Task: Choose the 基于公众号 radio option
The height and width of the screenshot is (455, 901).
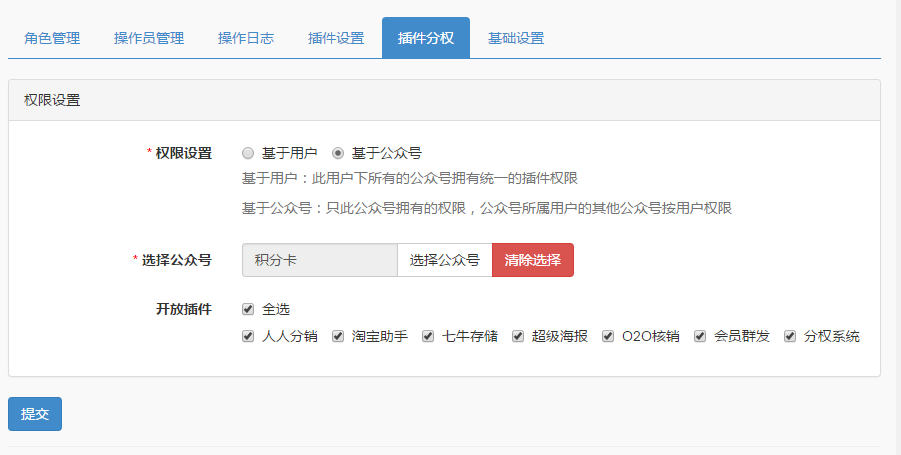Action: (x=338, y=153)
